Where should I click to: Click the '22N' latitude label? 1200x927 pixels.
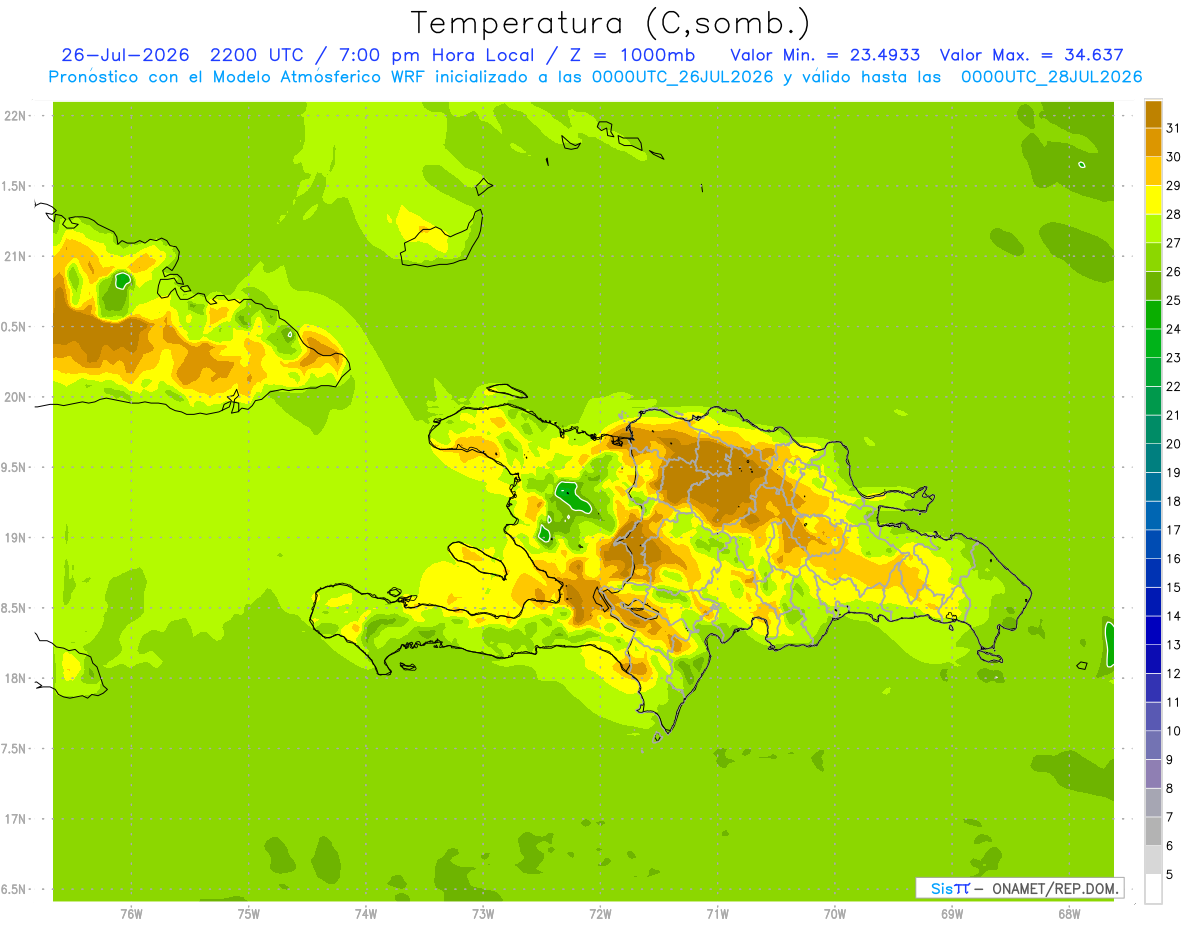(x=15, y=116)
